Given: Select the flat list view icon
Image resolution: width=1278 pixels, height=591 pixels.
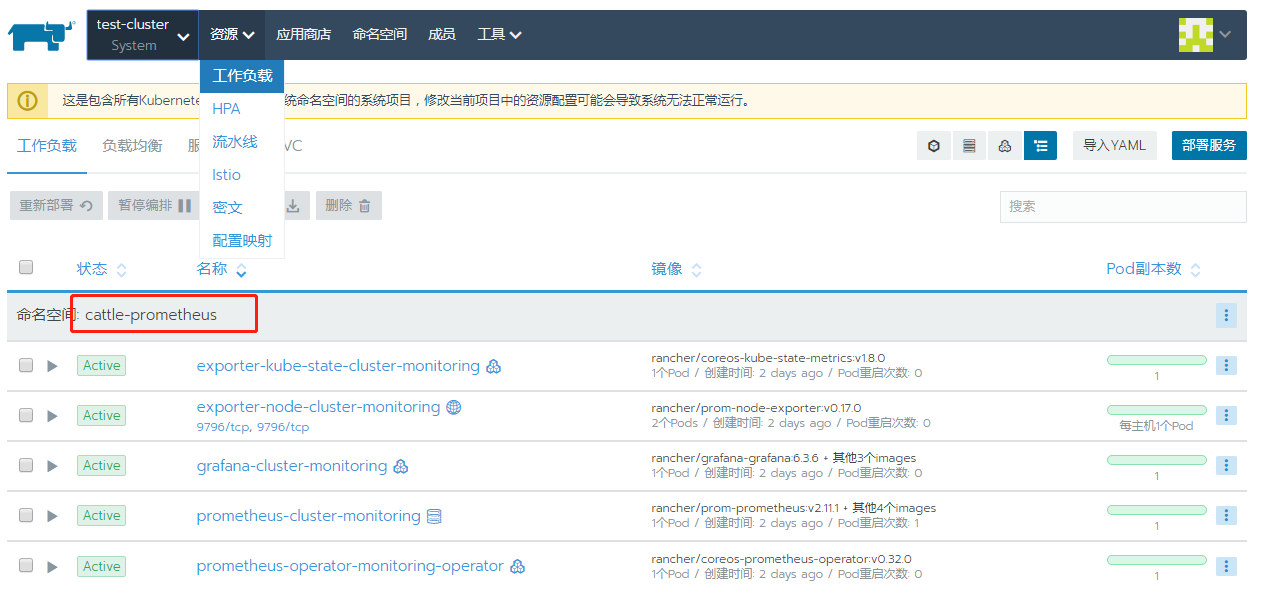Looking at the screenshot, I should click(x=969, y=145).
